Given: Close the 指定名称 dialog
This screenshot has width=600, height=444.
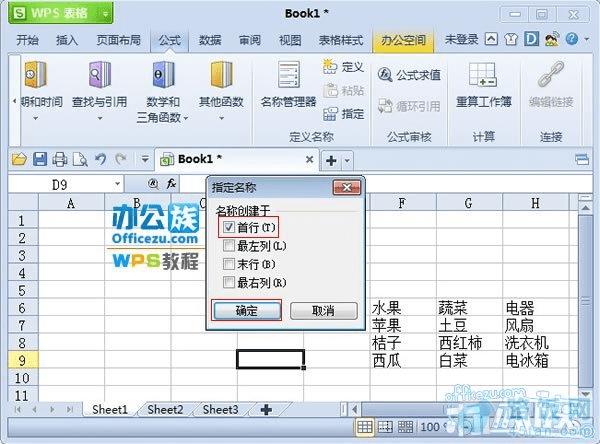Looking at the screenshot, I should pos(347,188).
